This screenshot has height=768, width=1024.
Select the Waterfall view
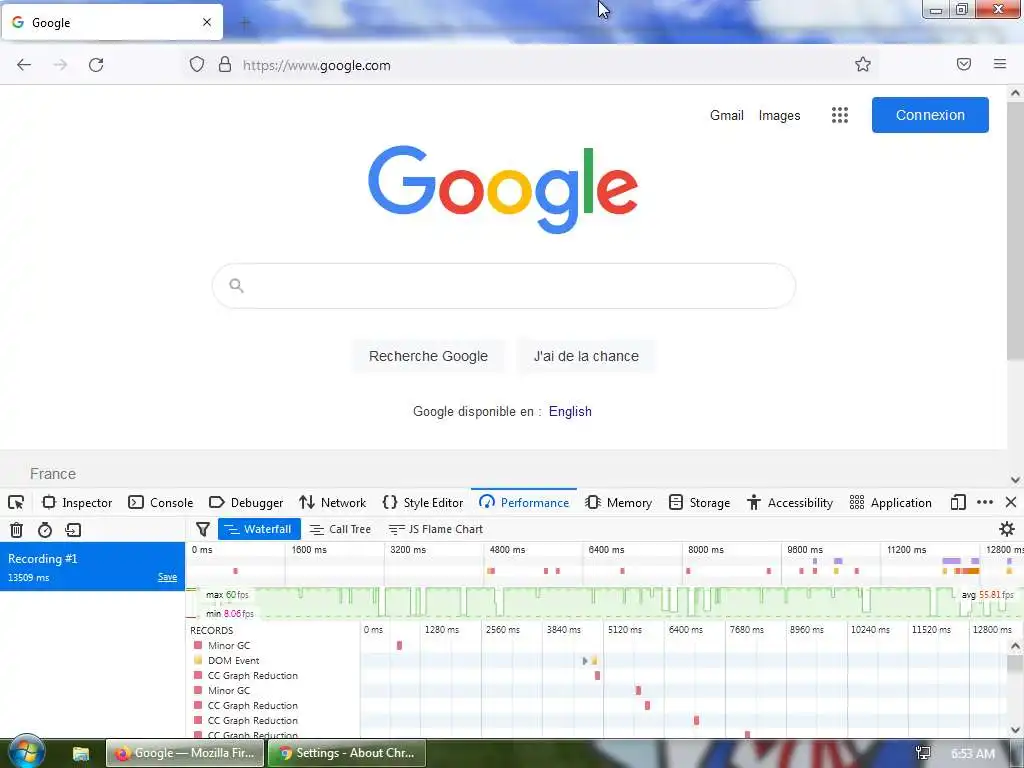coord(259,529)
